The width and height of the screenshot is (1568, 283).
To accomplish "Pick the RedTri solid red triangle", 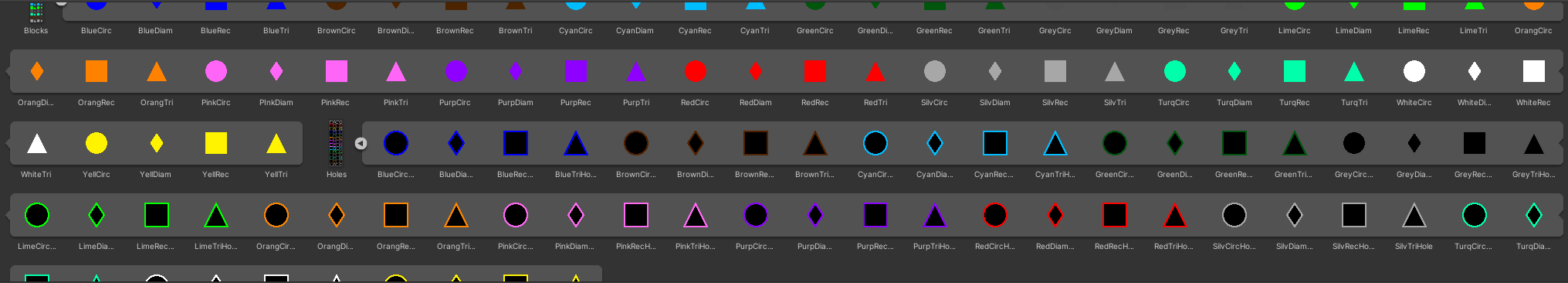I will 875,71.
